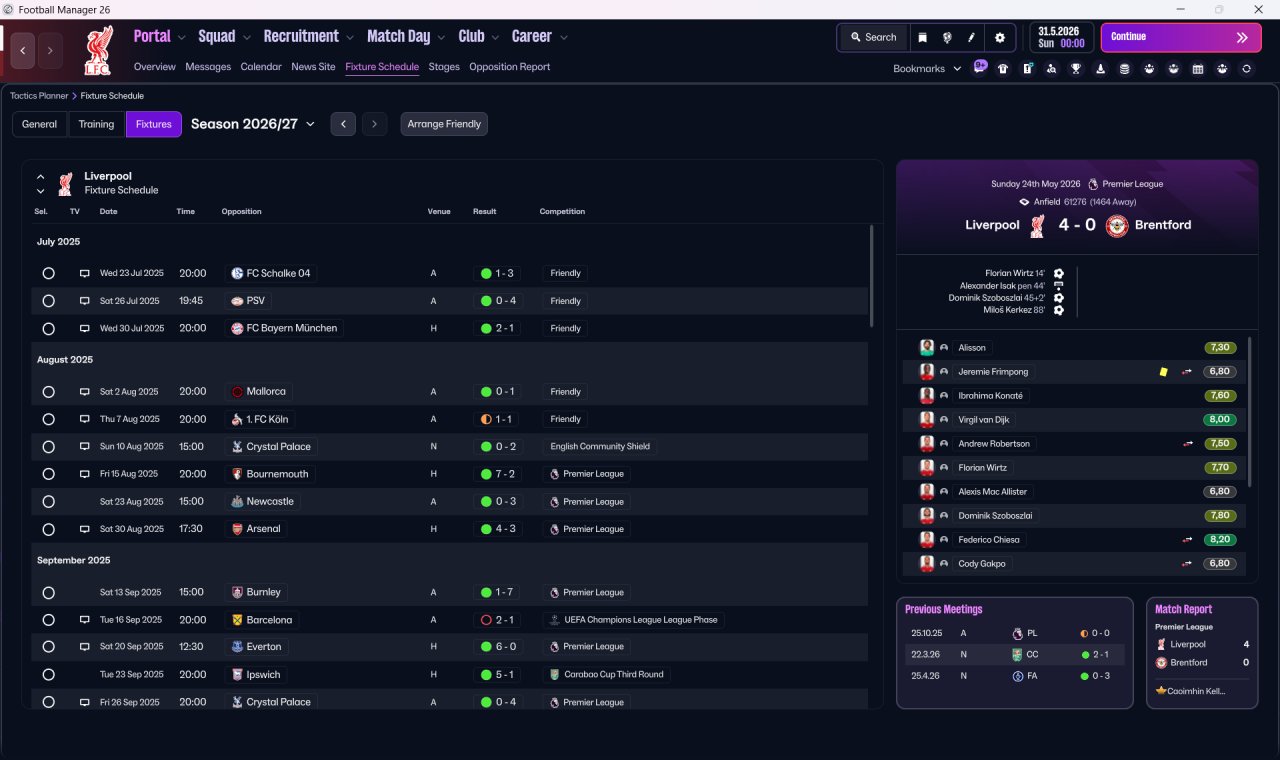
Task: Expand the Squad menu dropdown arrow
Action: tap(246, 38)
